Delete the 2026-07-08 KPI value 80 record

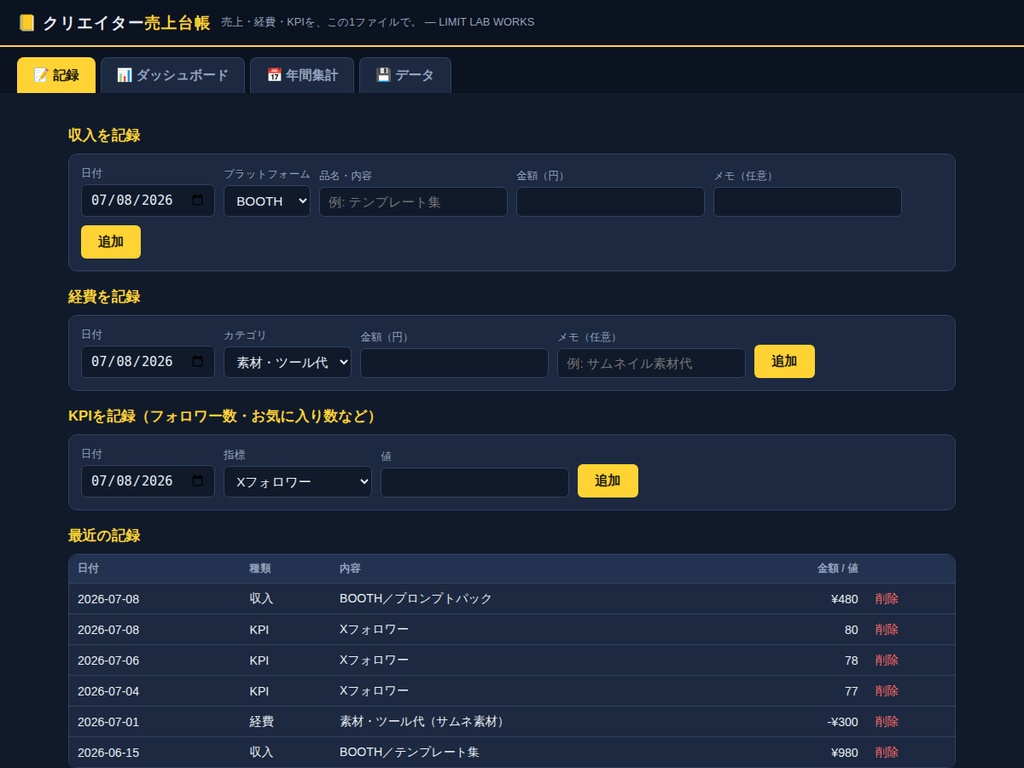coord(886,630)
